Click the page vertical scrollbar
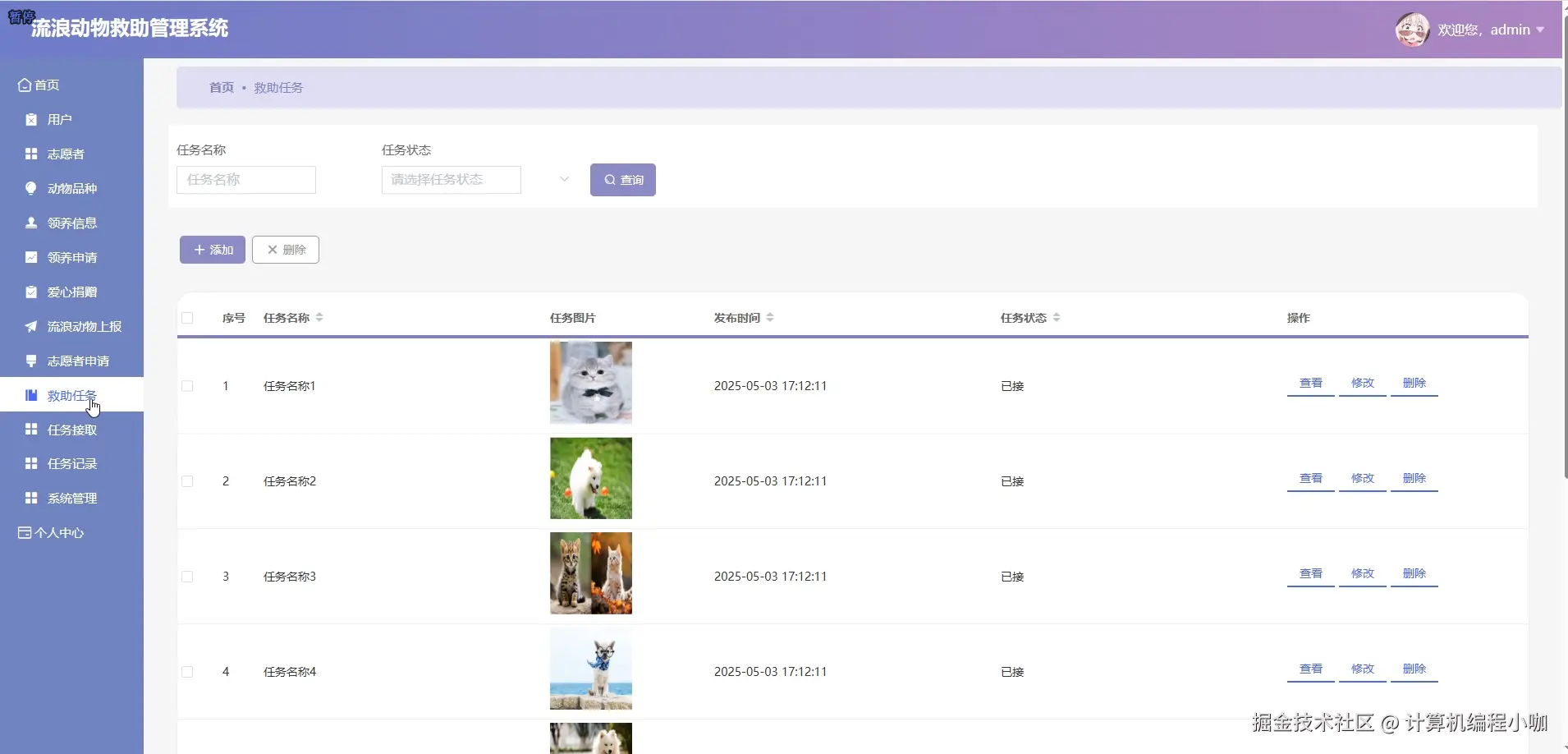 pos(1565,246)
